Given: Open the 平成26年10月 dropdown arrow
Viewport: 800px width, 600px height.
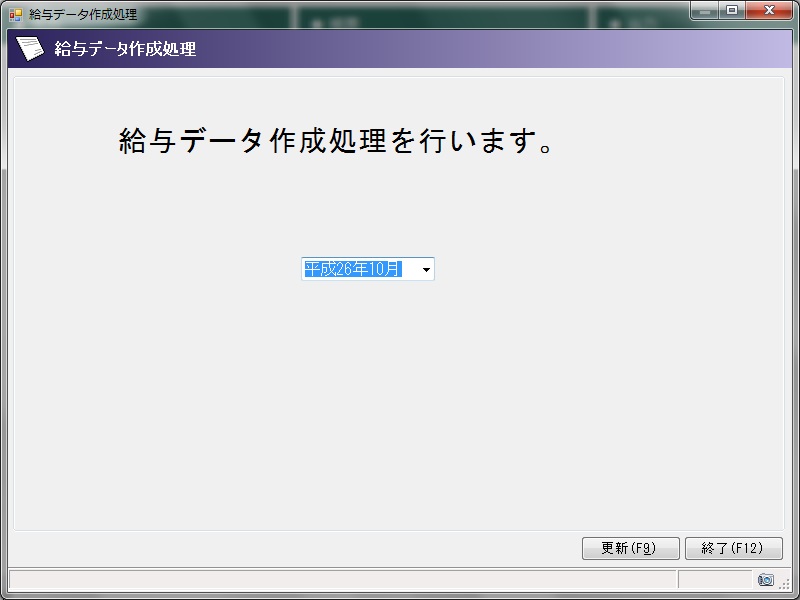Looking at the screenshot, I should pyautogui.click(x=426, y=269).
